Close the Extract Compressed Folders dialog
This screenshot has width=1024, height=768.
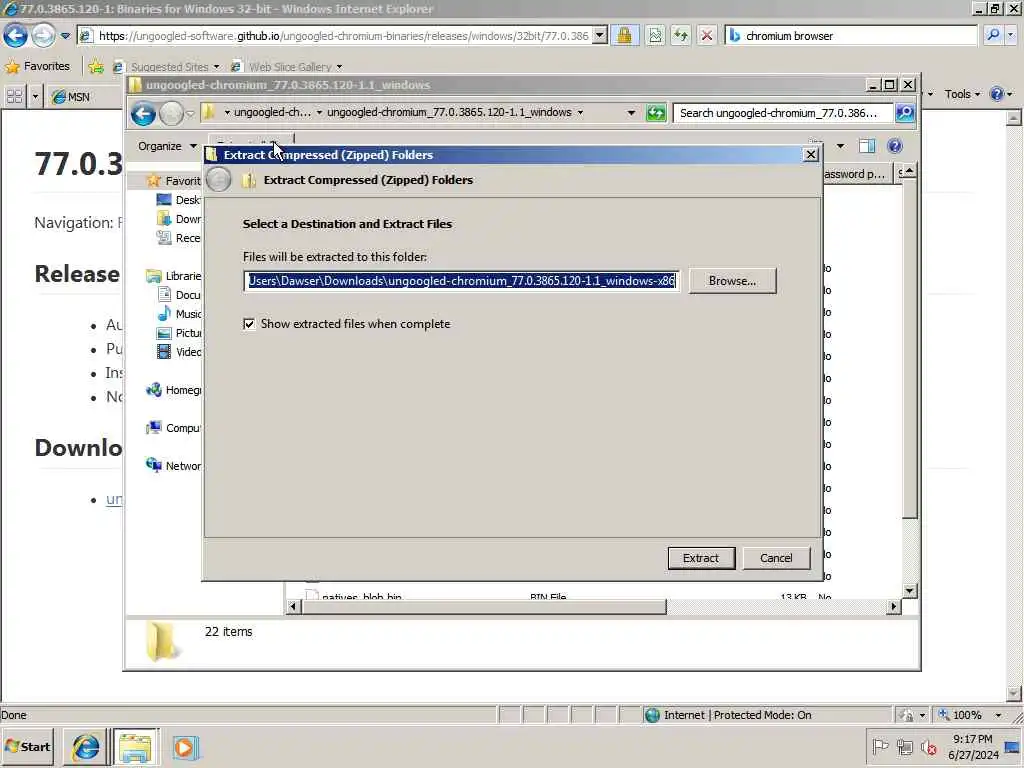pos(810,155)
